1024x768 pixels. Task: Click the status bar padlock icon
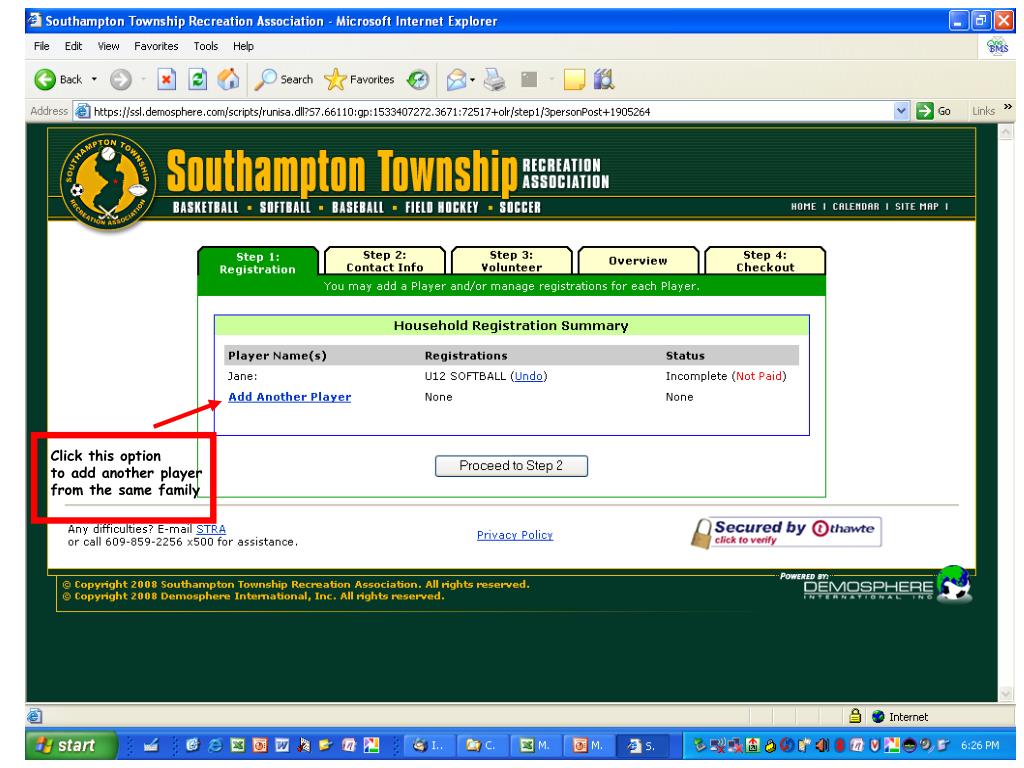(855, 716)
